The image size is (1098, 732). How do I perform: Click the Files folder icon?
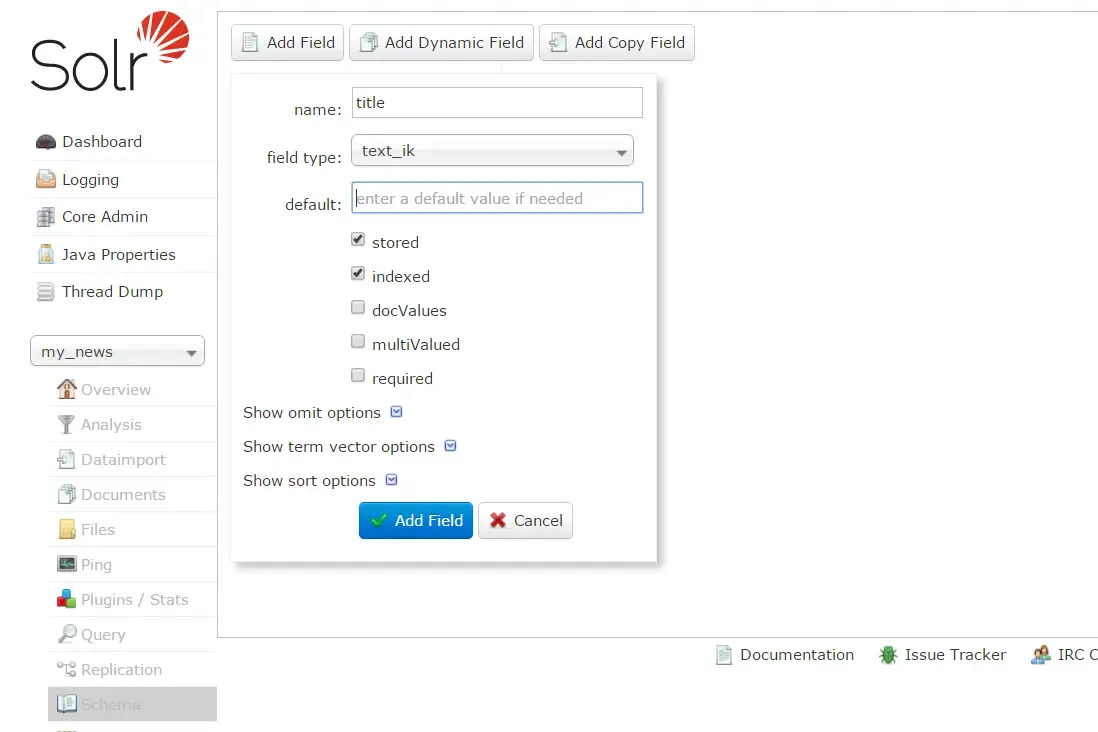coord(67,530)
